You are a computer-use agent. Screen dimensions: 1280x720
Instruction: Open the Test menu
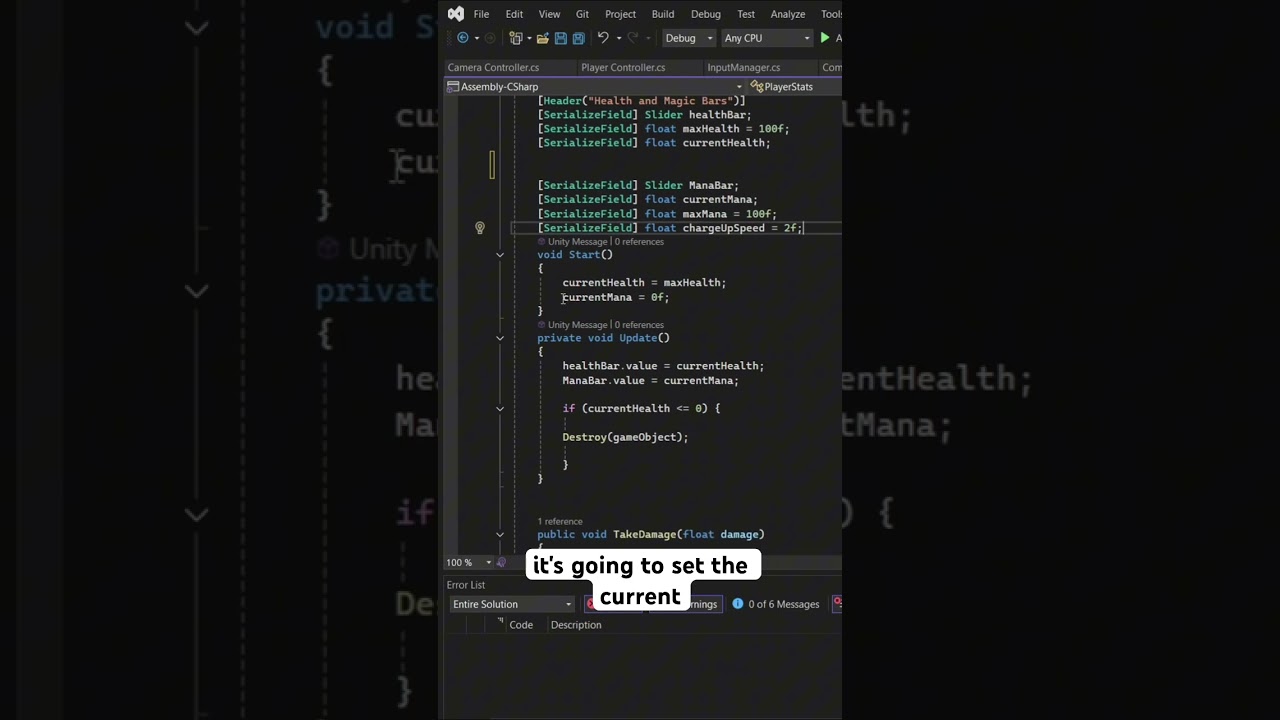pos(746,14)
